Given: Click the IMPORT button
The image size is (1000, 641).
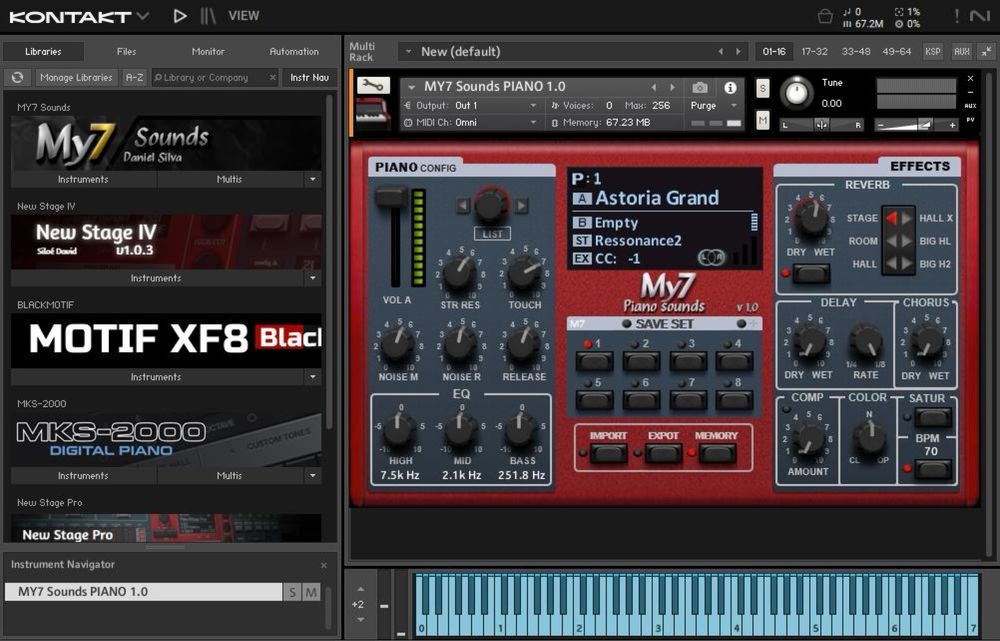Looking at the screenshot, I should pyautogui.click(x=608, y=453).
